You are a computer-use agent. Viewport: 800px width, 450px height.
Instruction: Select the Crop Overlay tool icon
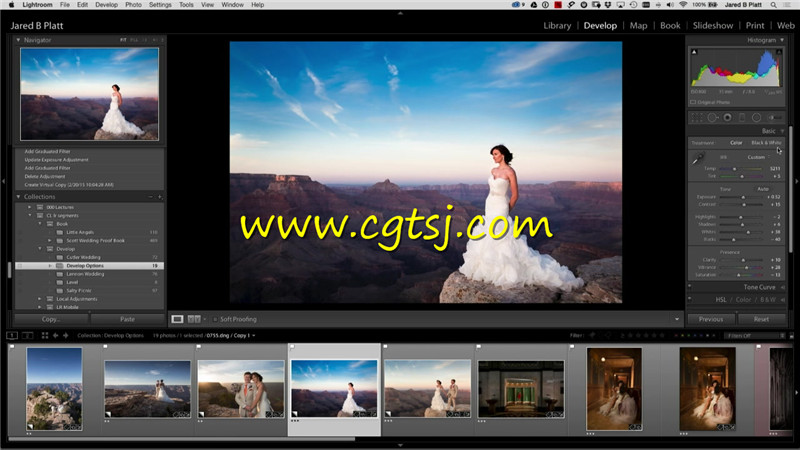tap(696, 117)
